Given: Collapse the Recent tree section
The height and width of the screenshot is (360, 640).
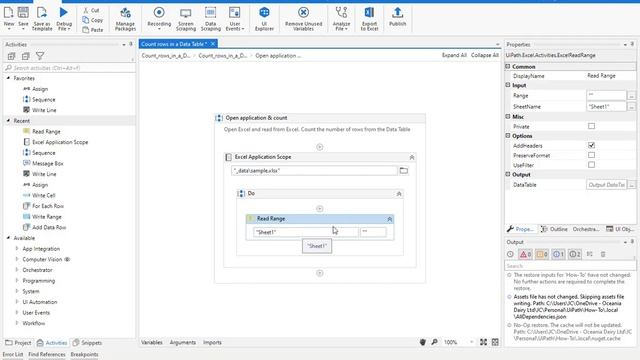Looking at the screenshot, I should (8, 121).
